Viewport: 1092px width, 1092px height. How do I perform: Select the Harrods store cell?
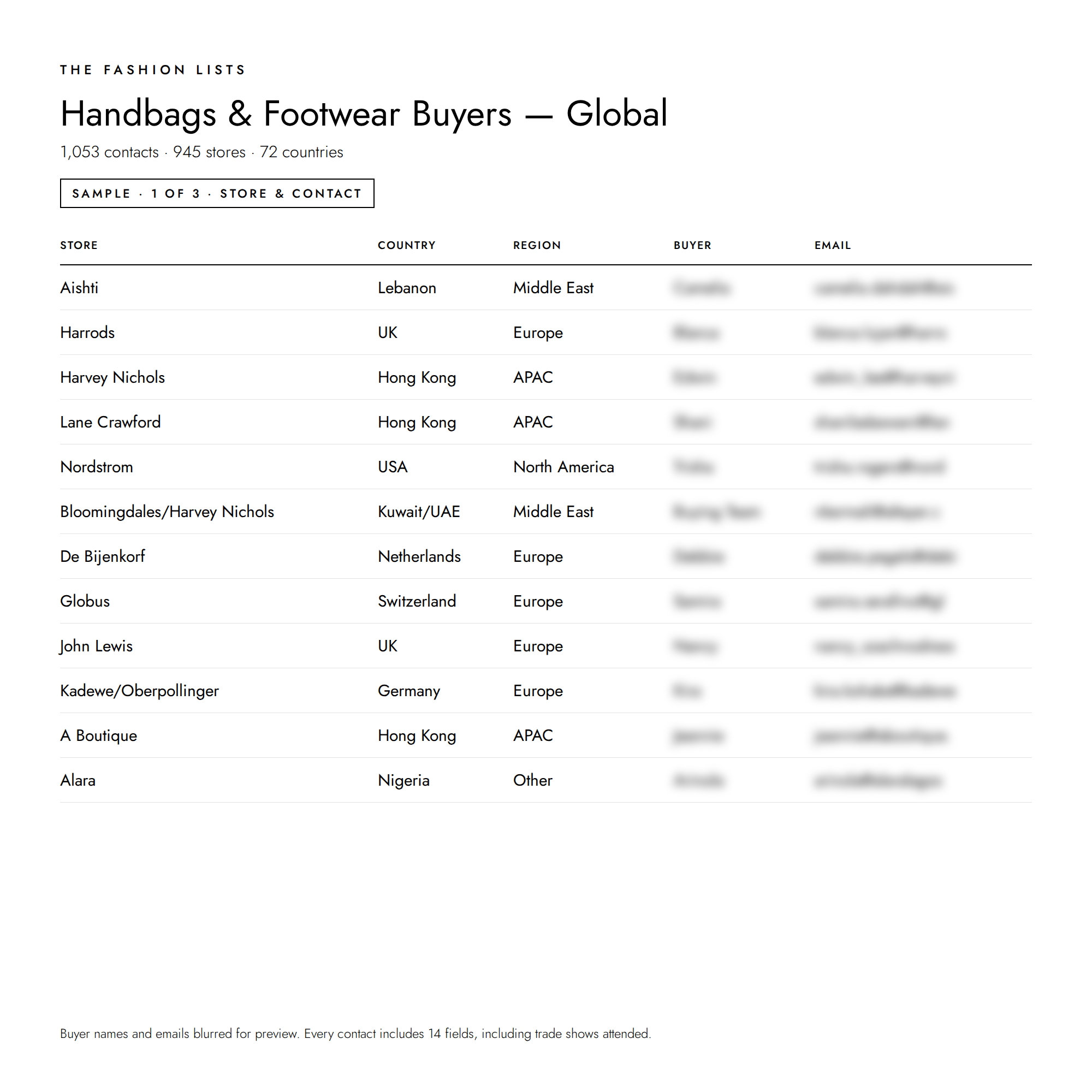coord(87,333)
